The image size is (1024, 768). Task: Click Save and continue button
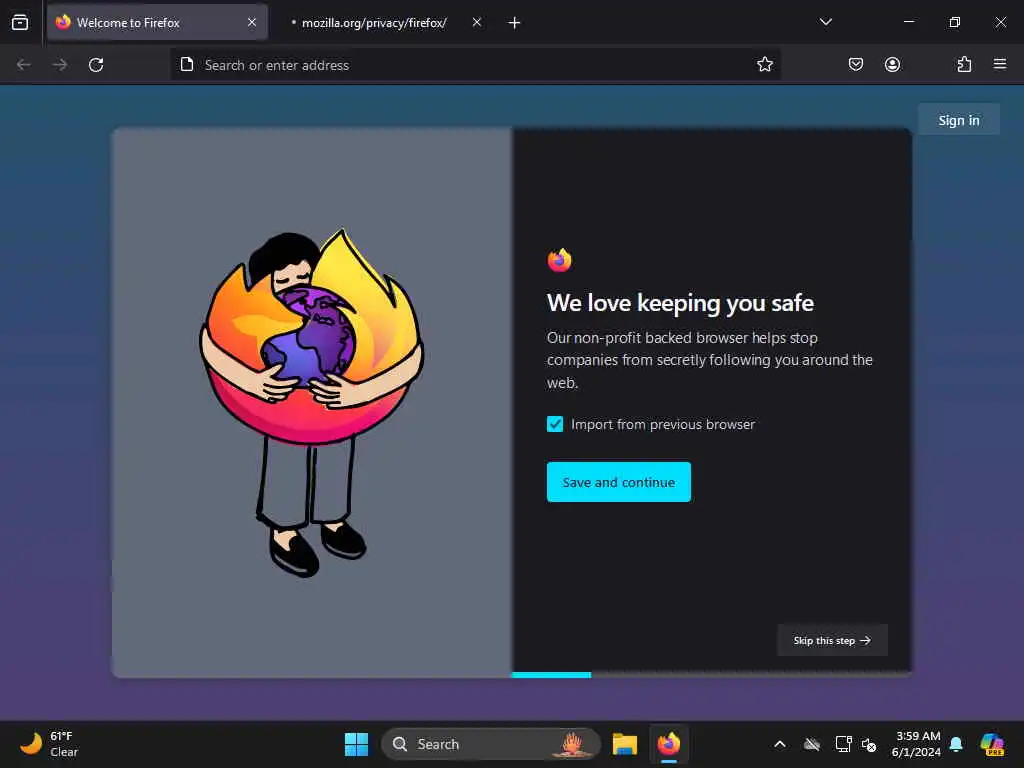(x=618, y=482)
